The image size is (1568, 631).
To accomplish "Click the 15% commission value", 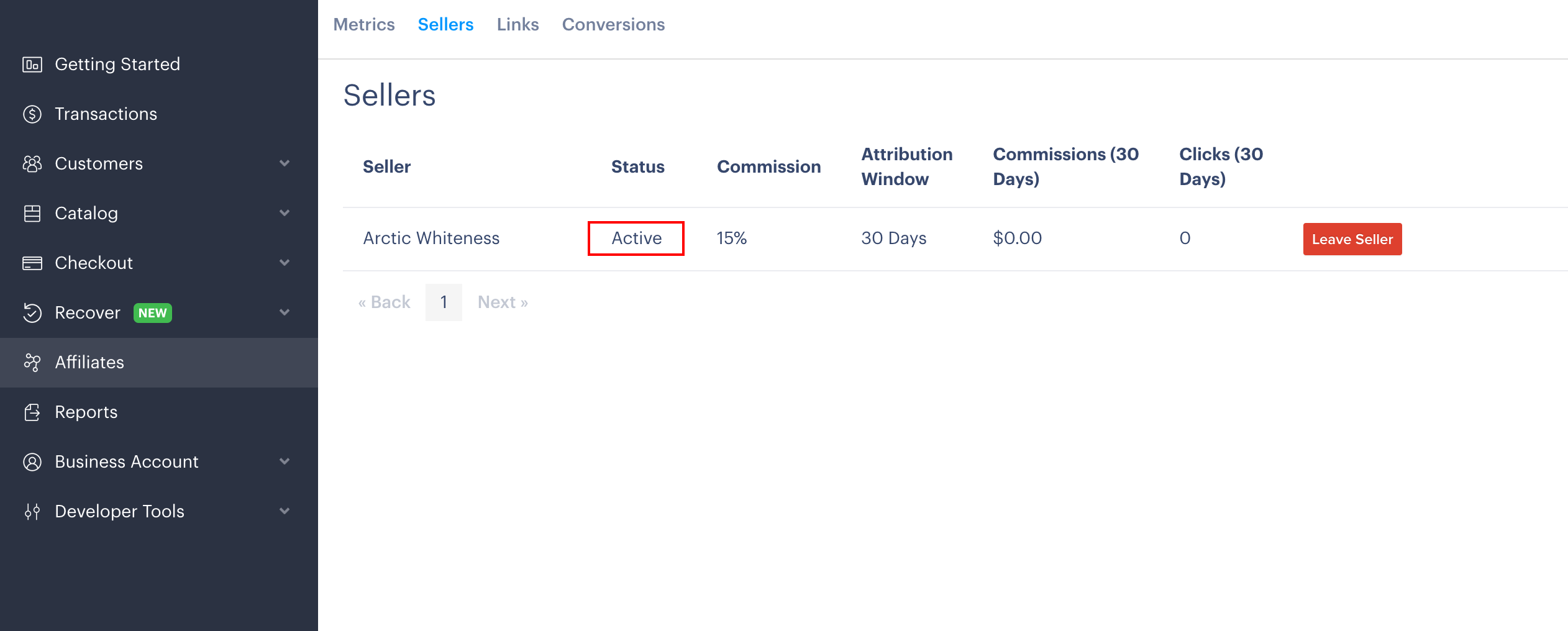I will click(732, 238).
